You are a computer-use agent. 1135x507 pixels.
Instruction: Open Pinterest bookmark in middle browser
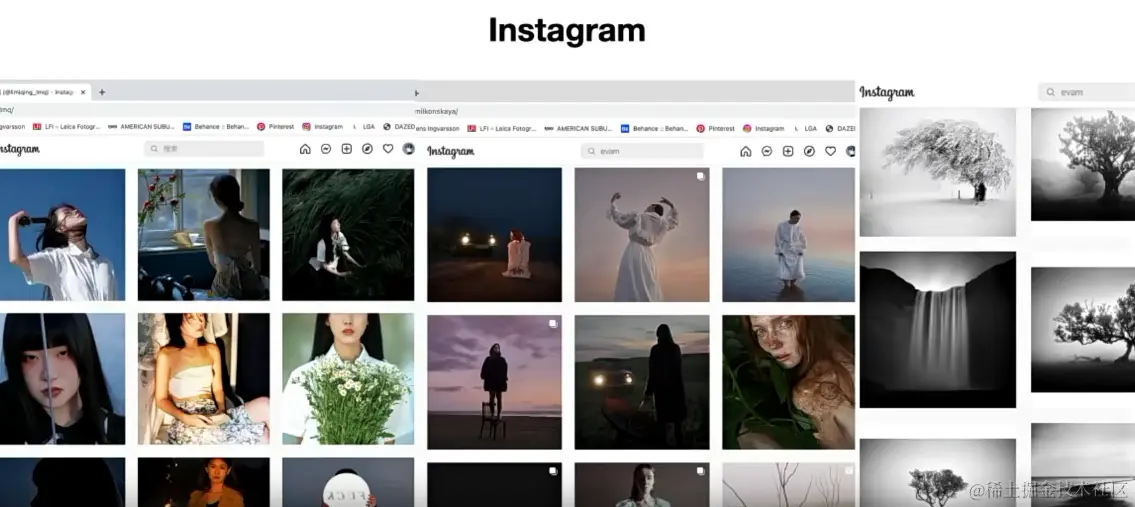[x=715, y=128]
